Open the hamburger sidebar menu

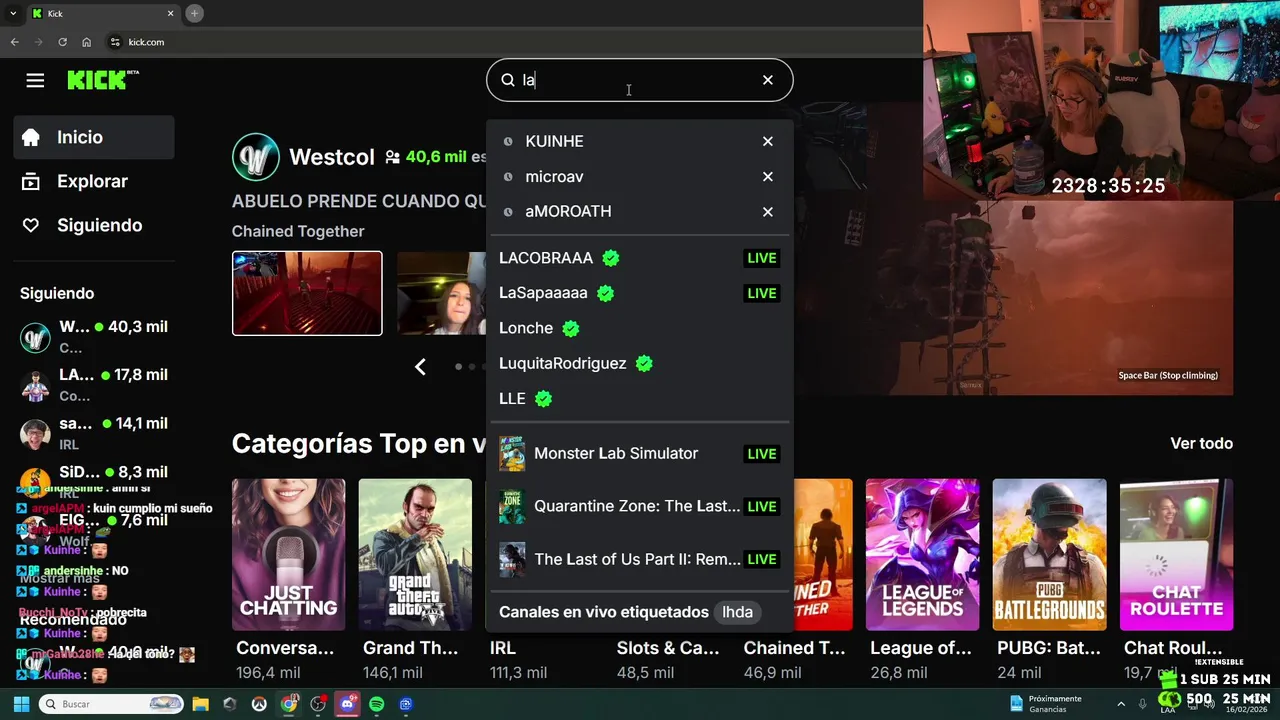pos(35,81)
